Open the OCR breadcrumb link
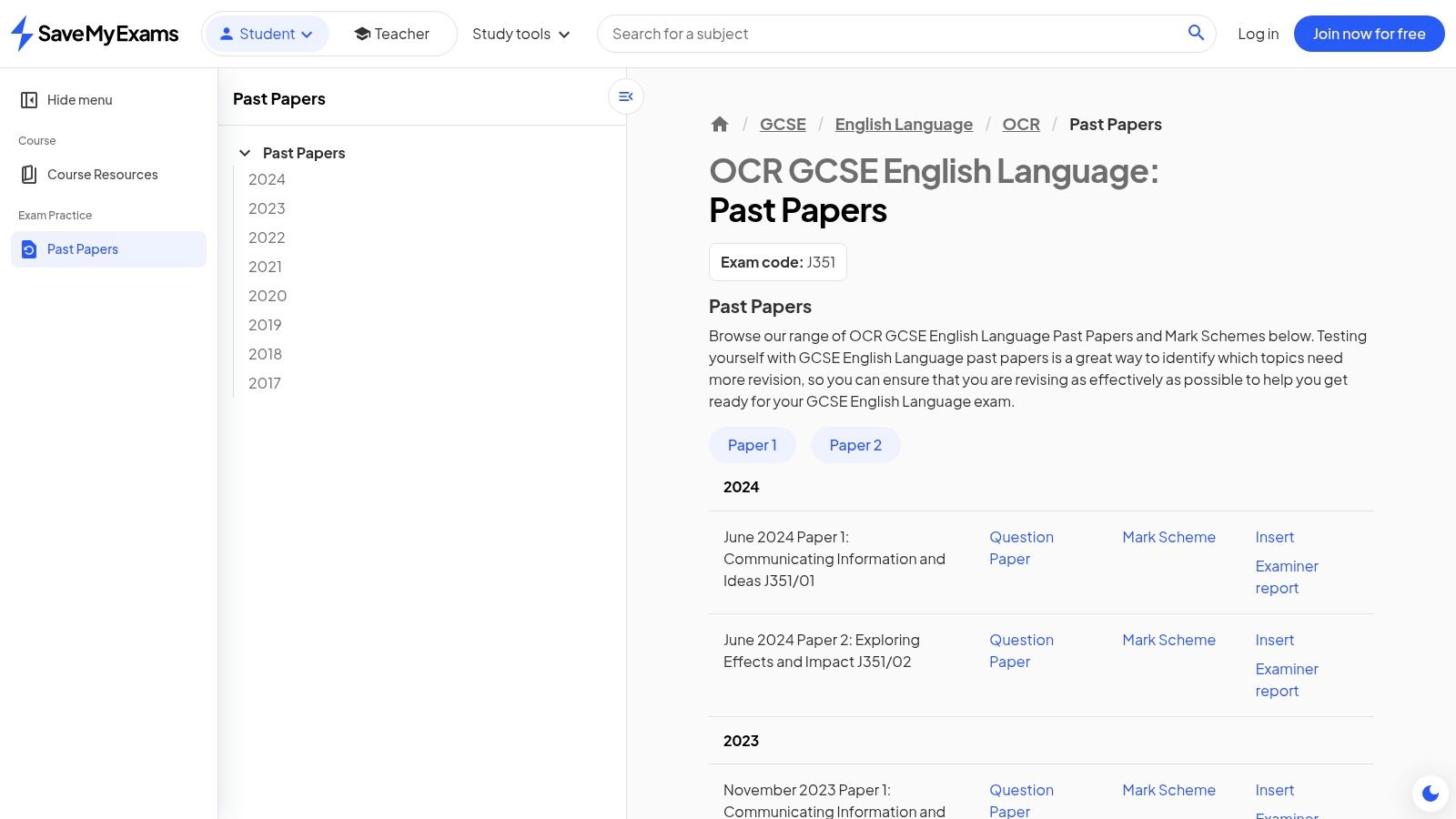Viewport: 1456px width, 819px height. (x=1021, y=125)
